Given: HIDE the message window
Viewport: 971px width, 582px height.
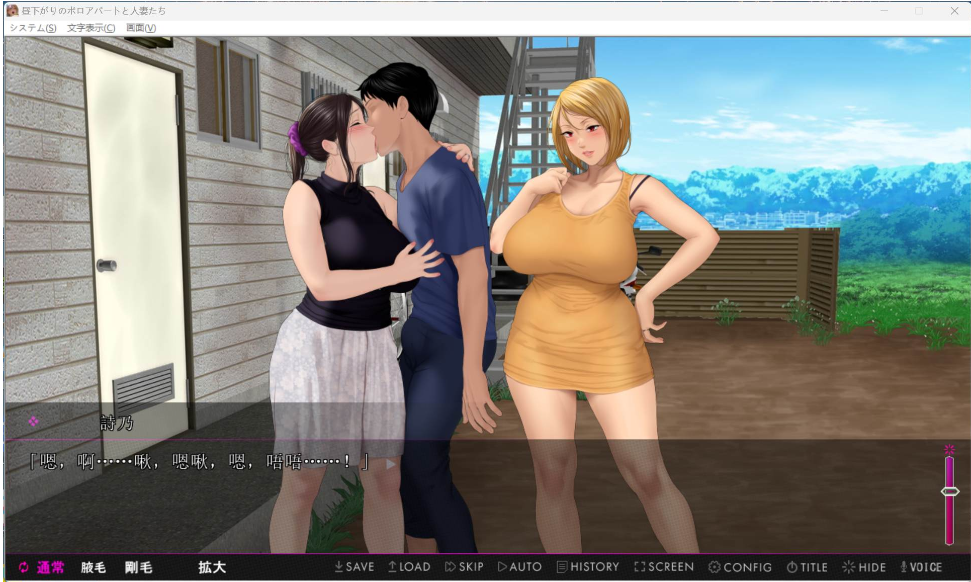Looking at the screenshot, I should 864,567.
